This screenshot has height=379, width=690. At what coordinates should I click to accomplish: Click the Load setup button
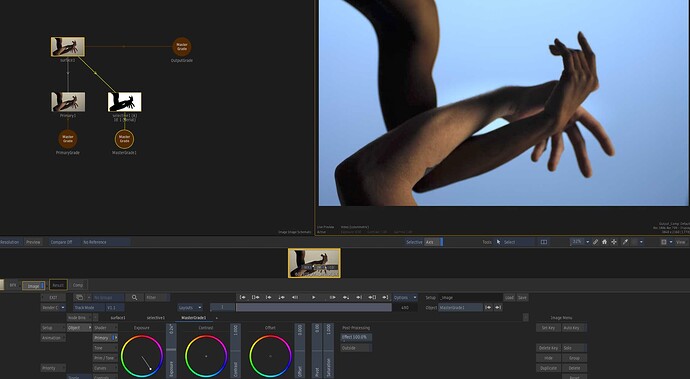coord(509,298)
